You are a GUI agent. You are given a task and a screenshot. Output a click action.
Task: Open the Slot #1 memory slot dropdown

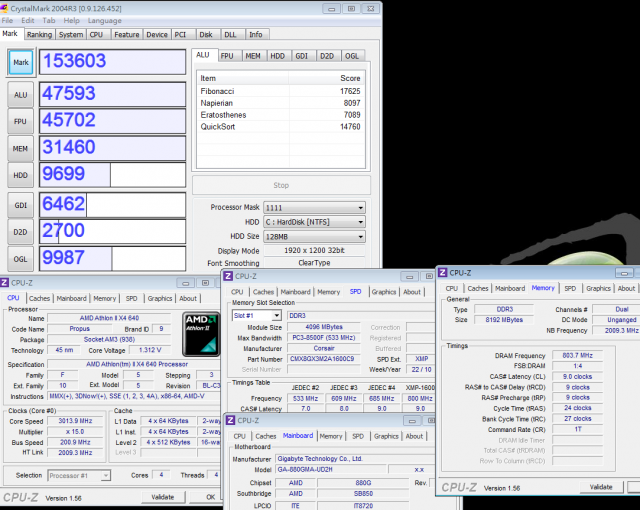(x=257, y=315)
